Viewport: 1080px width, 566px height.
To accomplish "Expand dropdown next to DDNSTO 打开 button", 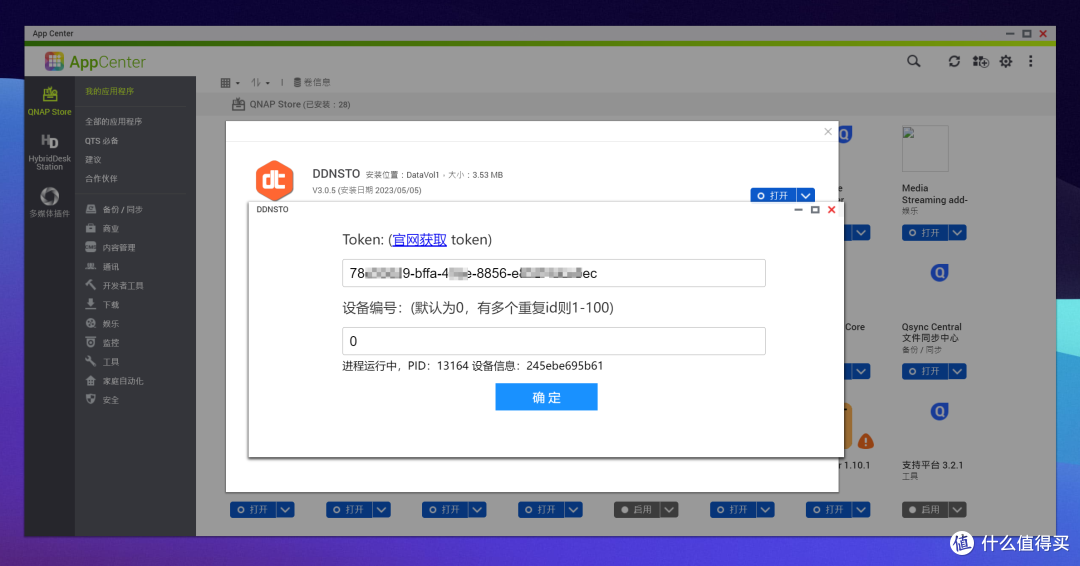I will click(805, 196).
